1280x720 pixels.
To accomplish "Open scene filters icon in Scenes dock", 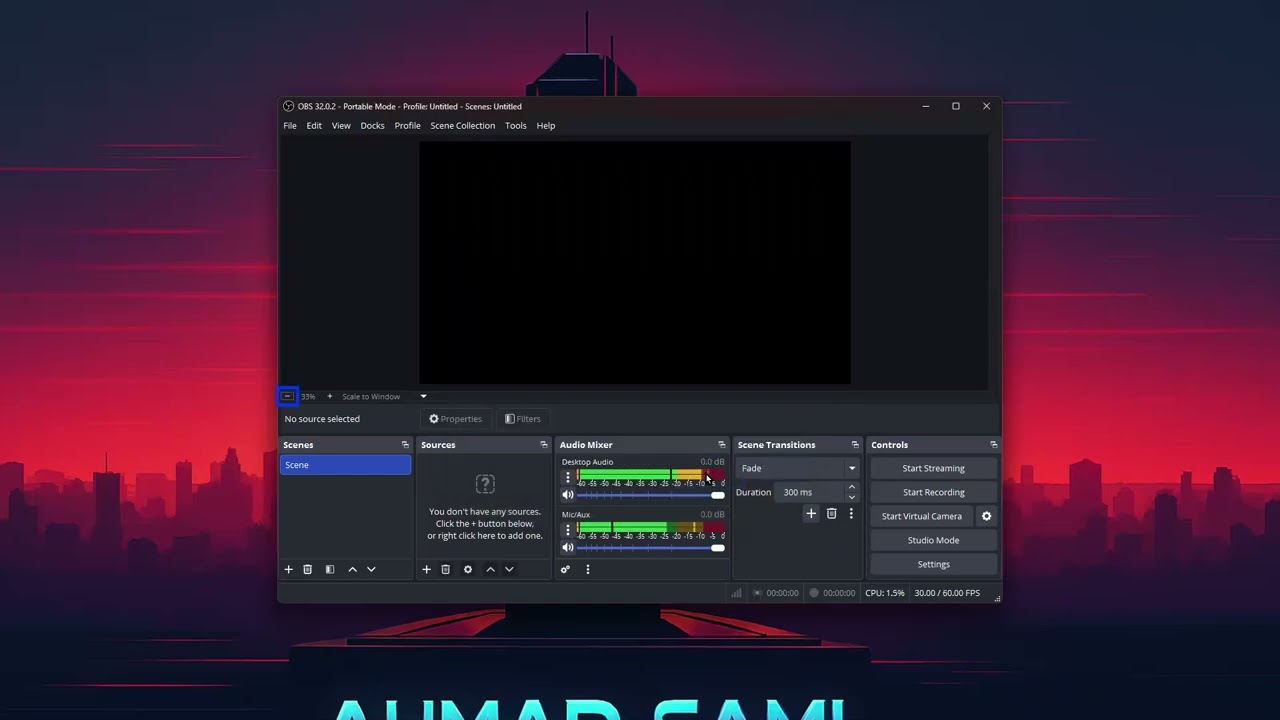I will (329, 569).
